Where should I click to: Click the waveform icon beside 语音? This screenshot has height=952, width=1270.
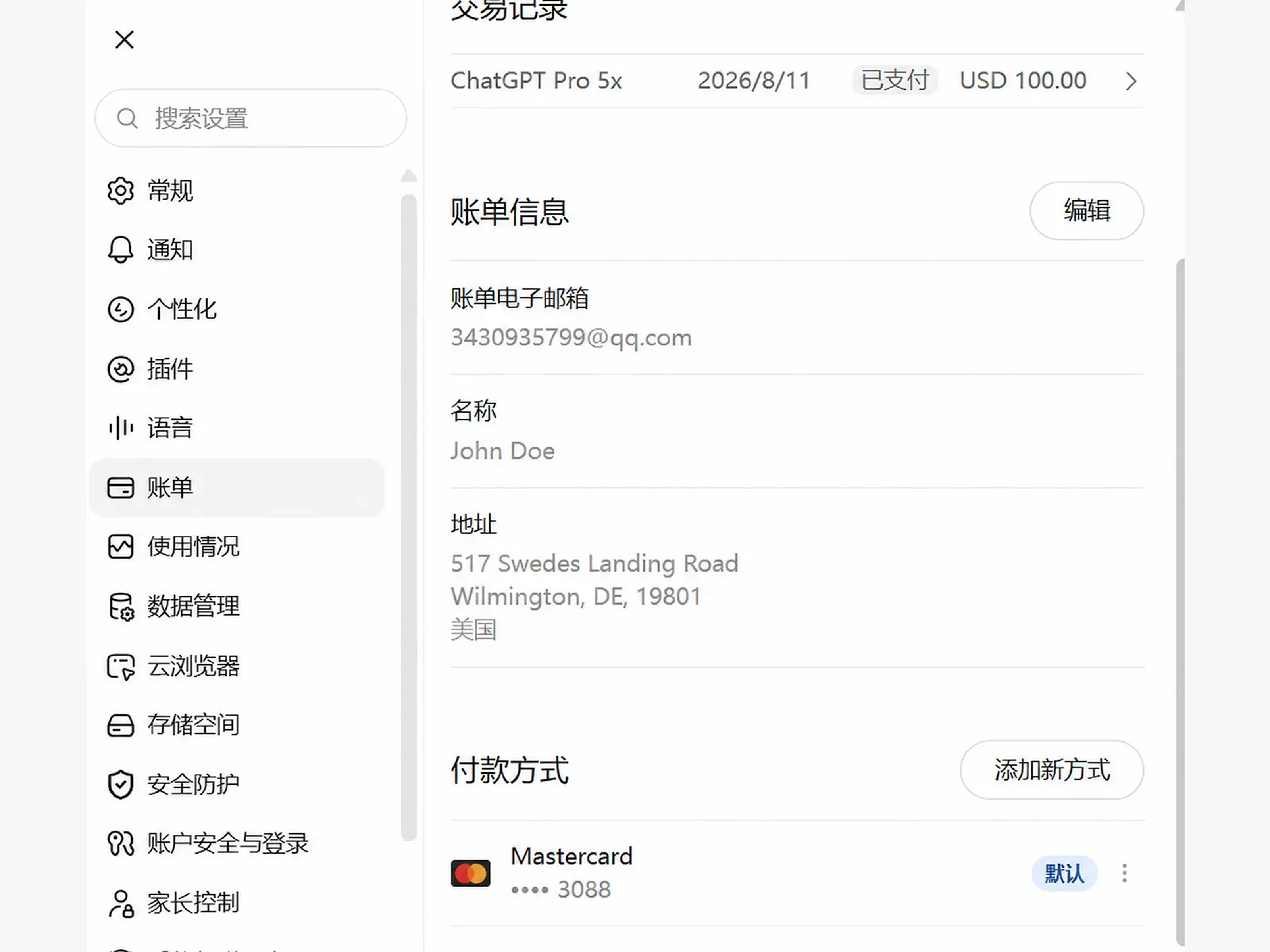pos(121,428)
